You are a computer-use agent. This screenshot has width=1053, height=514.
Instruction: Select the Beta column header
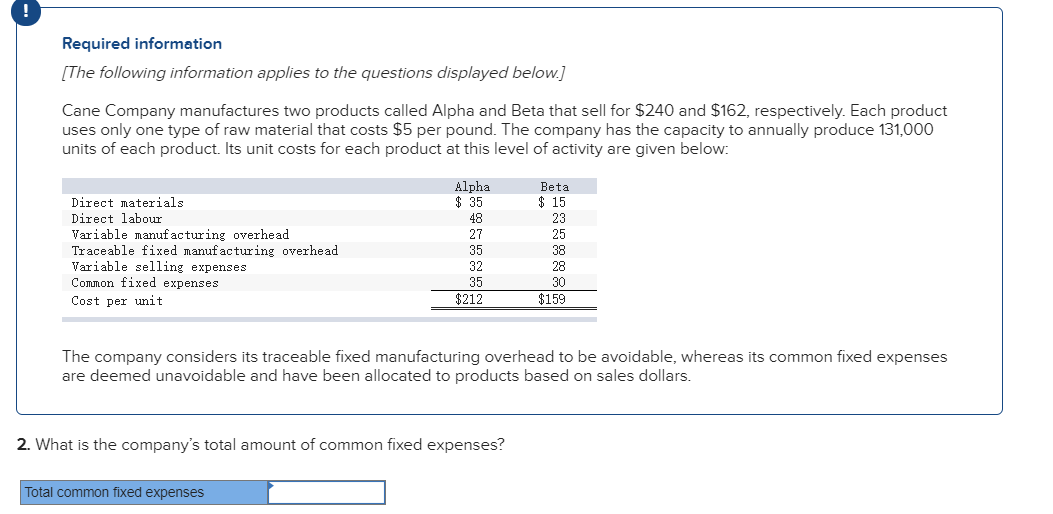pos(554,187)
